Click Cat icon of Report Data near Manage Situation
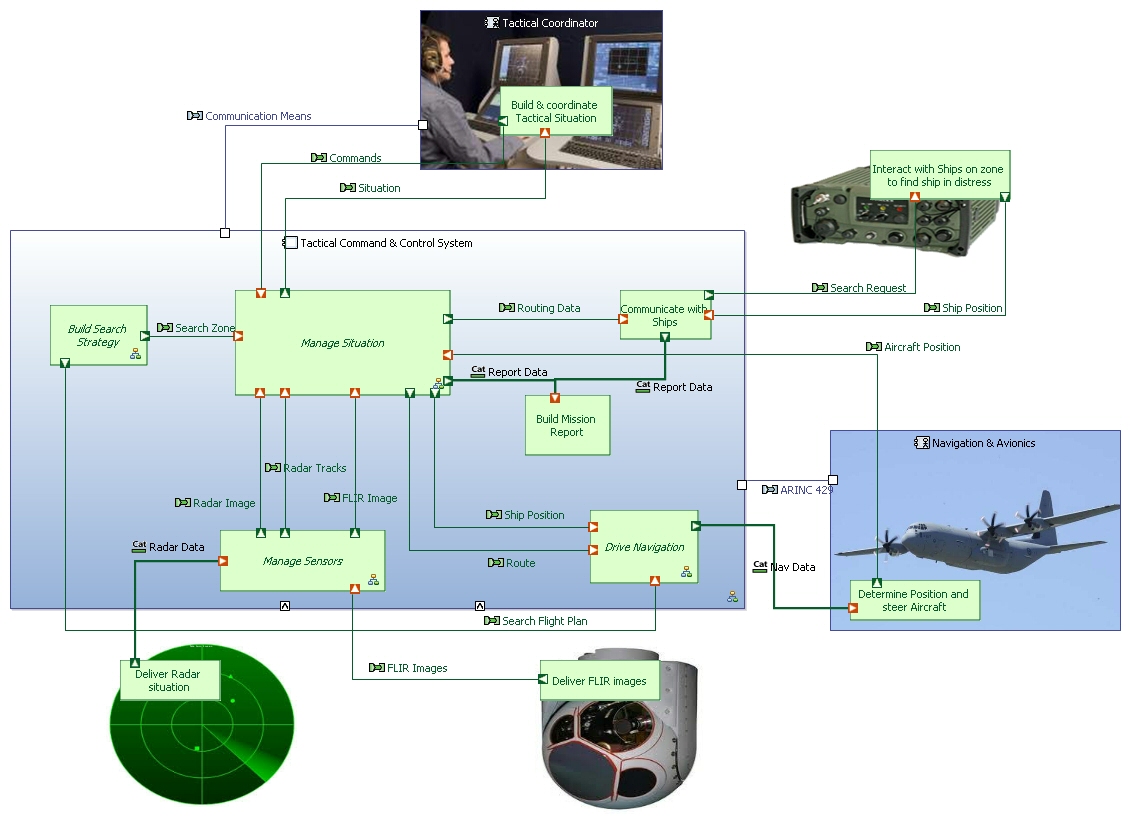This screenshot has height=828, width=1131. click(478, 371)
